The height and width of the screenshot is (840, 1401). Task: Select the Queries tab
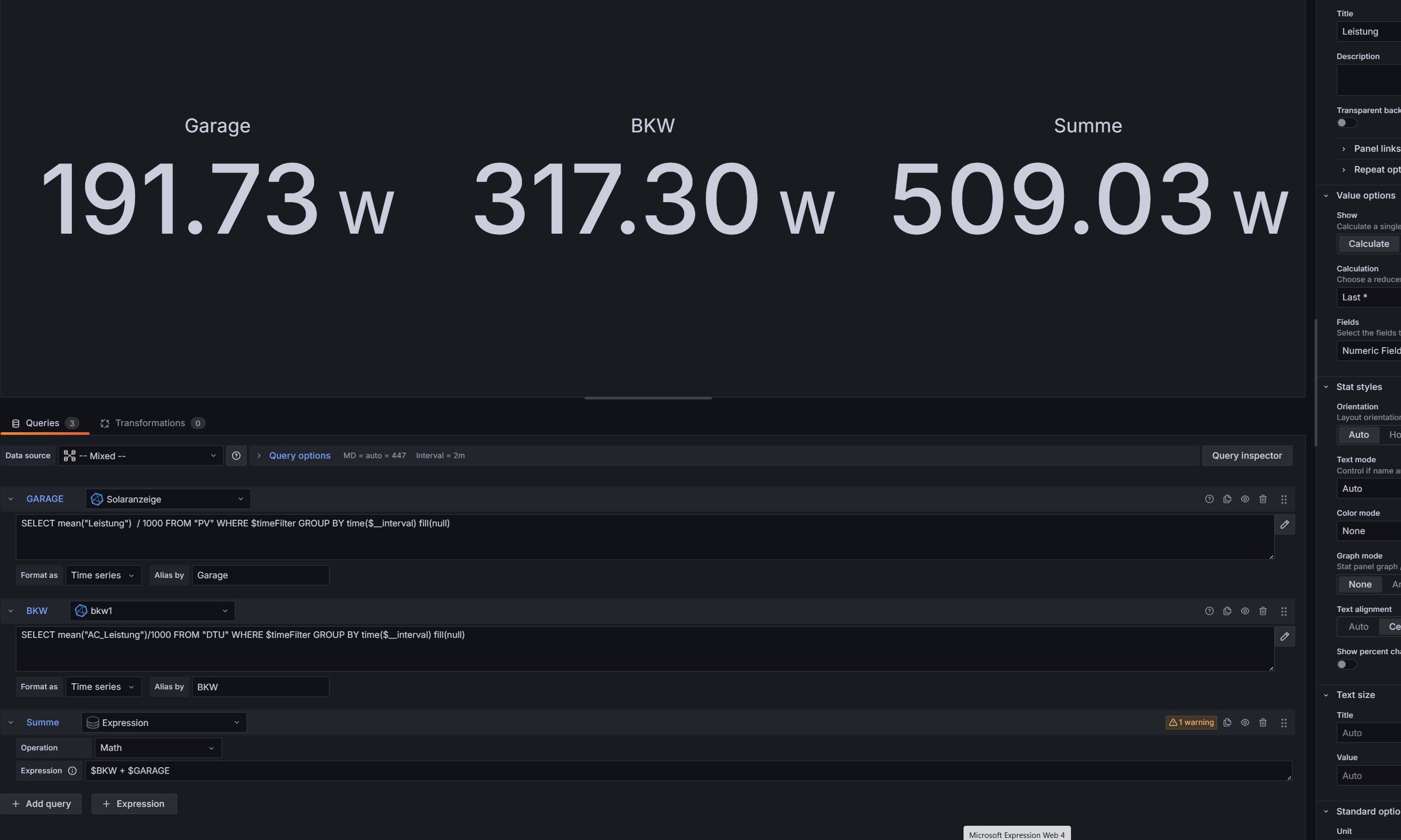pyautogui.click(x=42, y=423)
